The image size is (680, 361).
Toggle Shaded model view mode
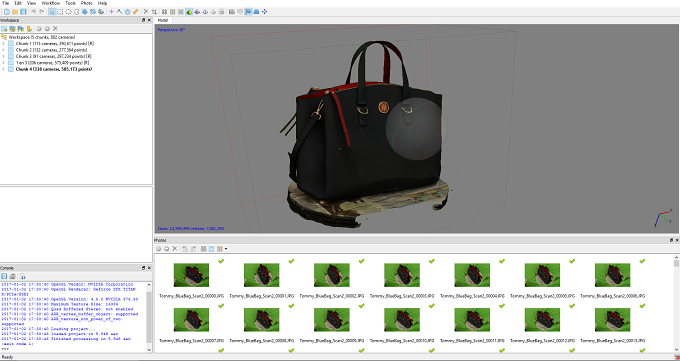coord(189,12)
